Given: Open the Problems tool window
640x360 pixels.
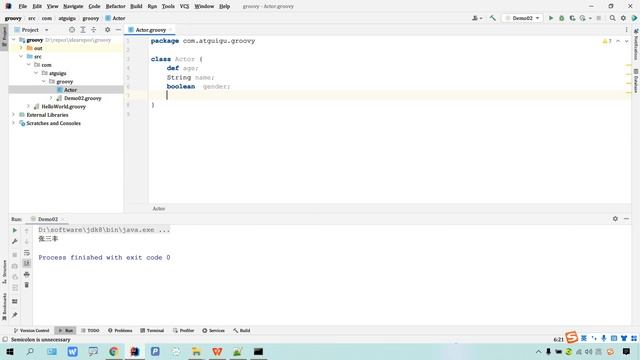Looking at the screenshot, I should [x=120, y=330].
